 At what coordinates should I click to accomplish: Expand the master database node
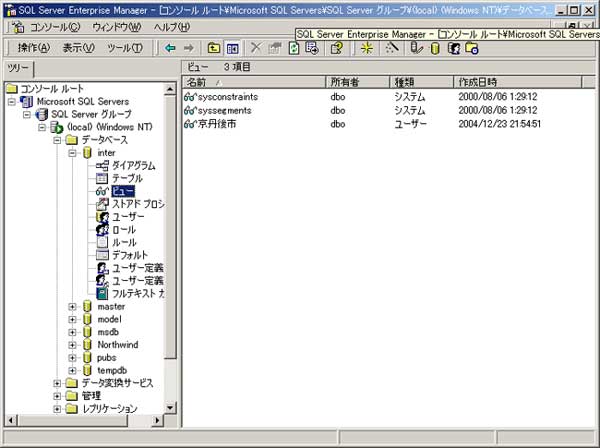(x=72, y=307)
